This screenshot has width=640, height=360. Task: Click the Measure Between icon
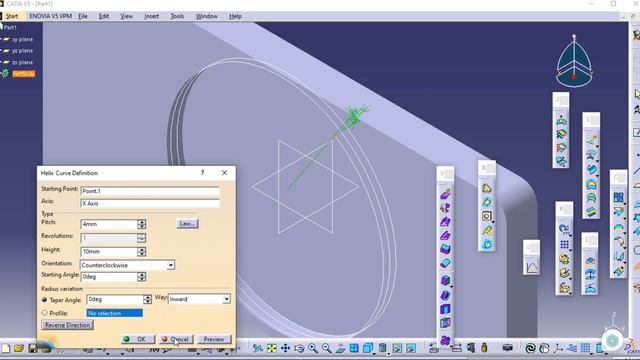tap(456, 348)
